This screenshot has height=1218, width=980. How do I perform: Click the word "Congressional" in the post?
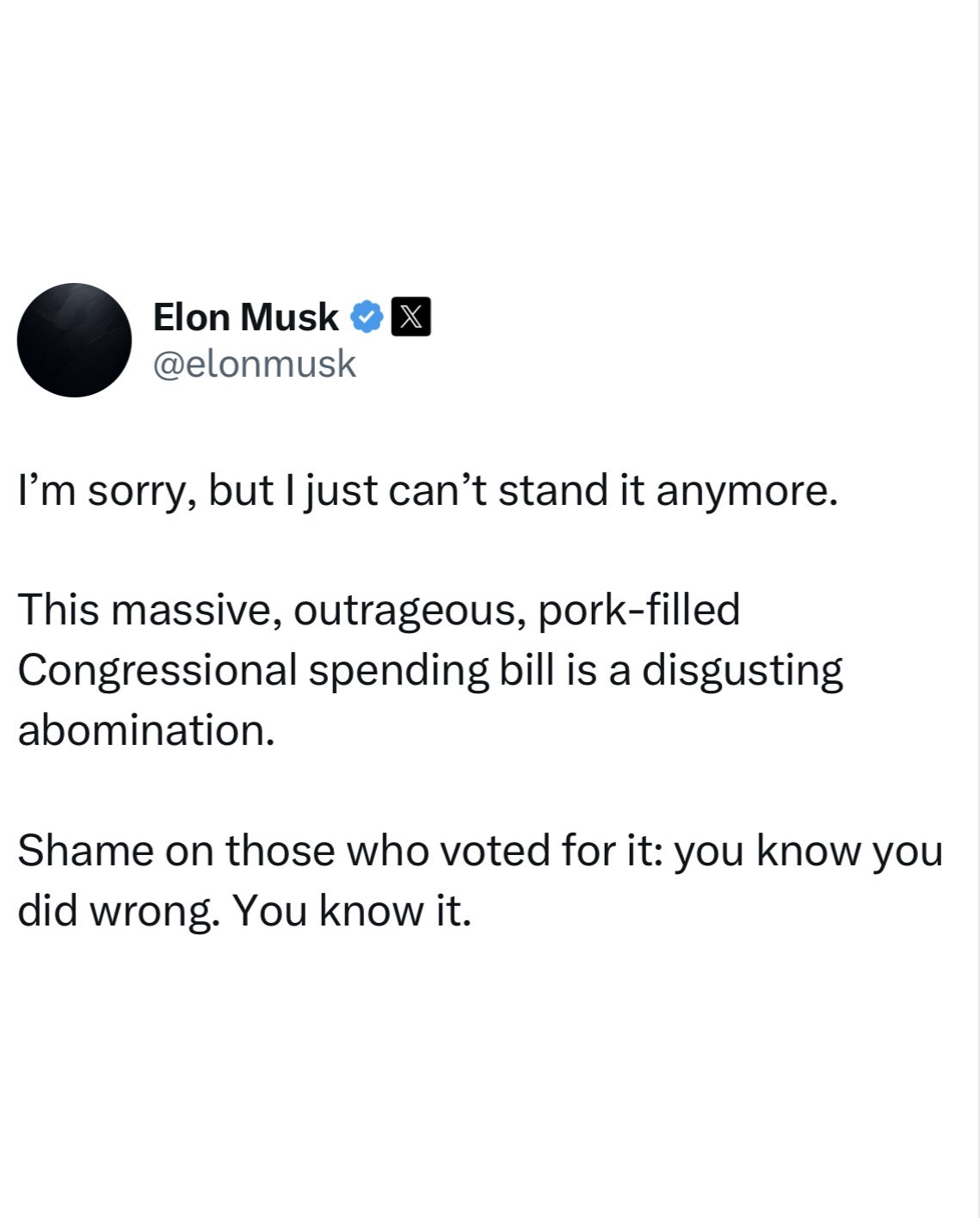[157, 670]
